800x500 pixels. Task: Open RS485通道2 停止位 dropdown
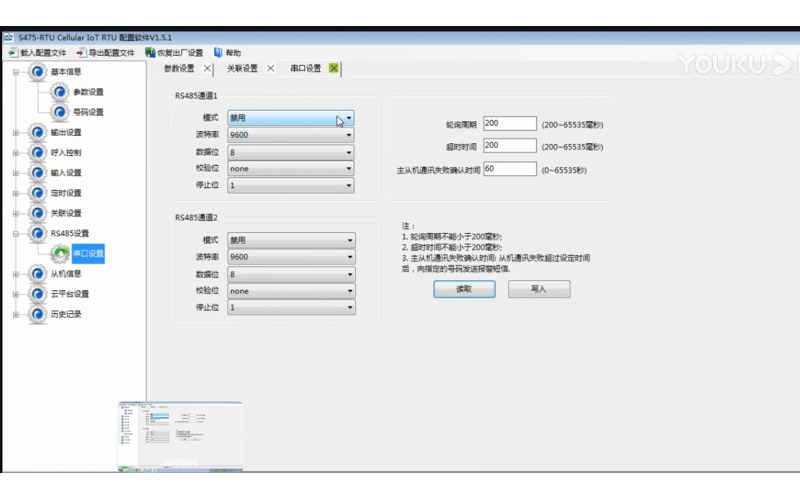[x=291, y=307]
